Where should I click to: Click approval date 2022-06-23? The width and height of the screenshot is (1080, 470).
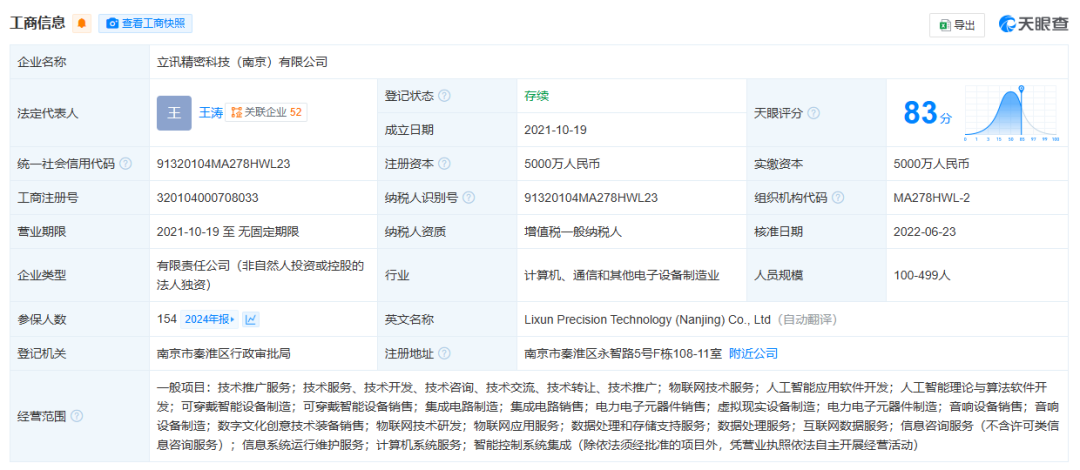(x=925, y=232)
